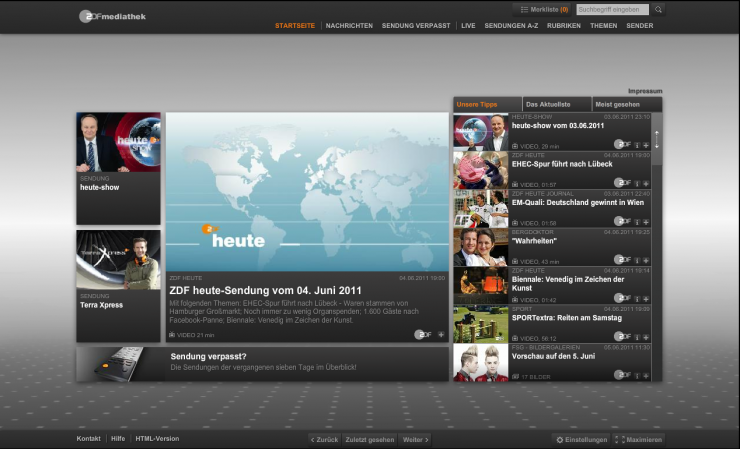The width and height of the screenshot is (740, 449).
Task: Go to the STARTSEITE menu item
Action: click(x=295, y=25)
